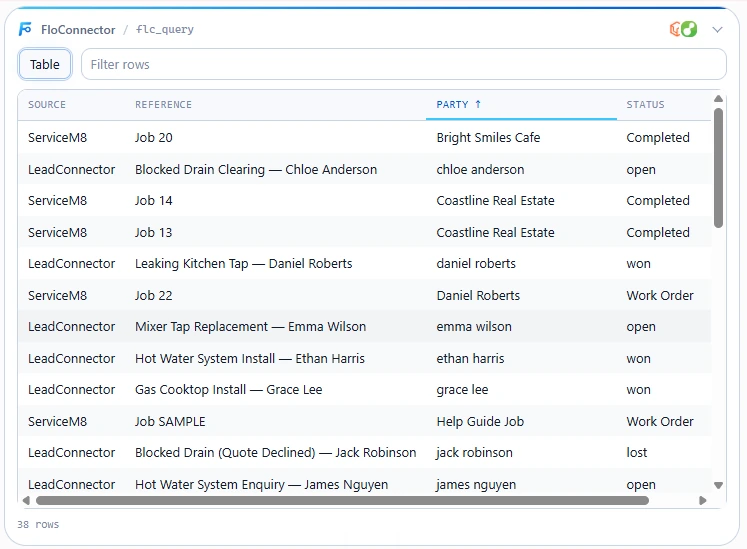Click the vertical scrollbar thumb
747x549 pixels.
(718, 168)
